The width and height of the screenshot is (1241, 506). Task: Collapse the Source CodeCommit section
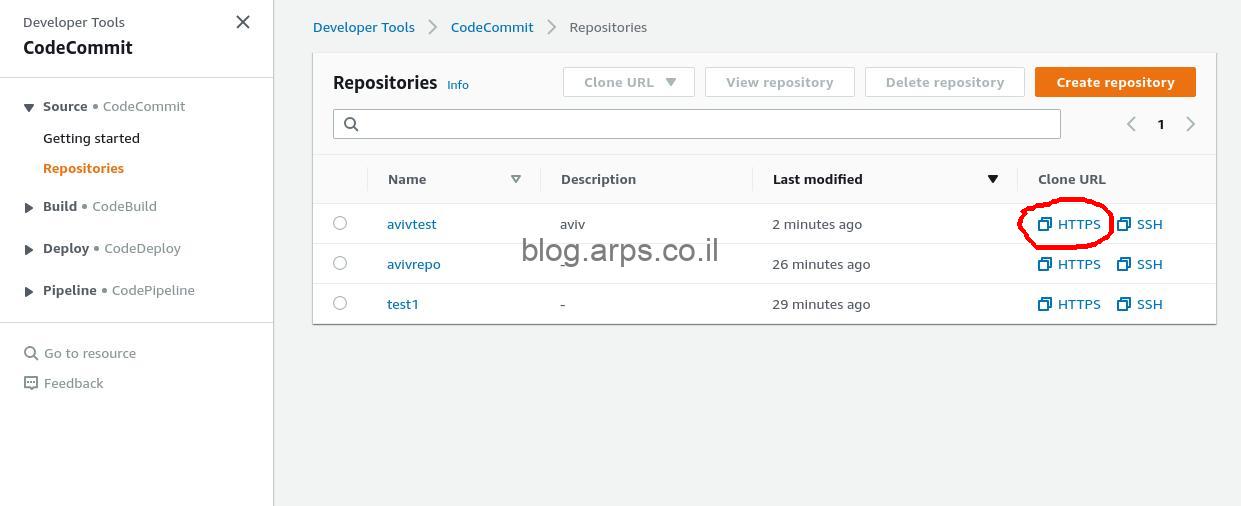[x=29, y=107]
